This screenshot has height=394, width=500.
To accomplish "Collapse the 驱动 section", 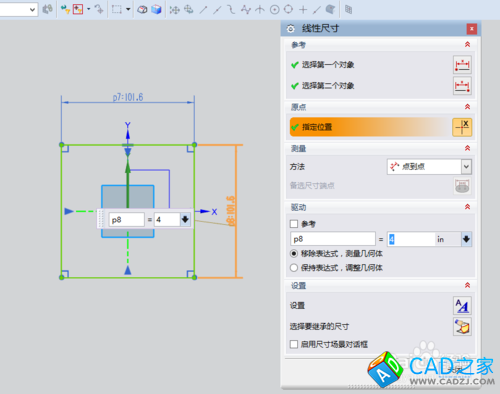I will pos(467,207).
